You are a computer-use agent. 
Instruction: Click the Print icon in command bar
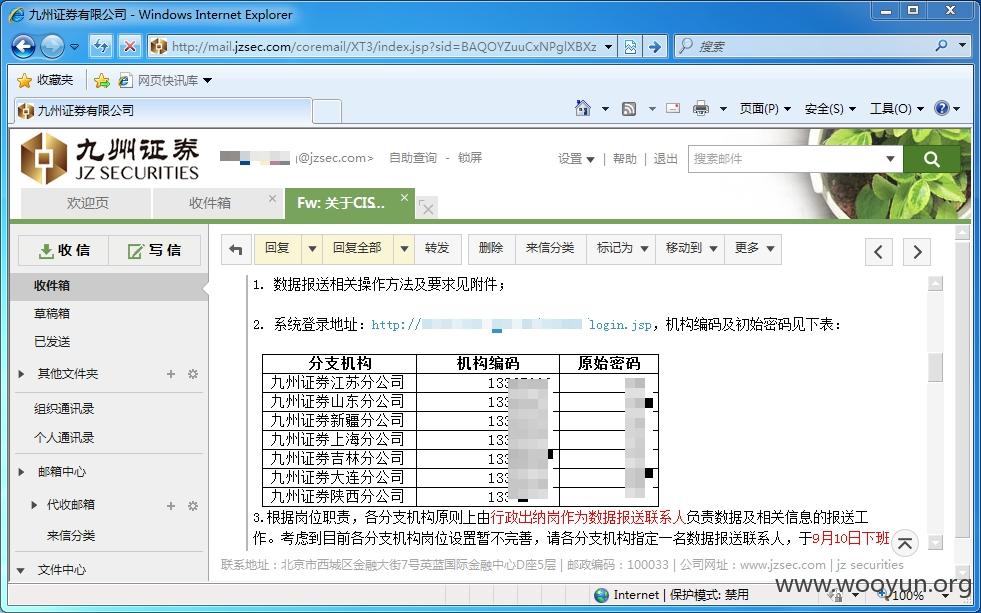(701, 109)
